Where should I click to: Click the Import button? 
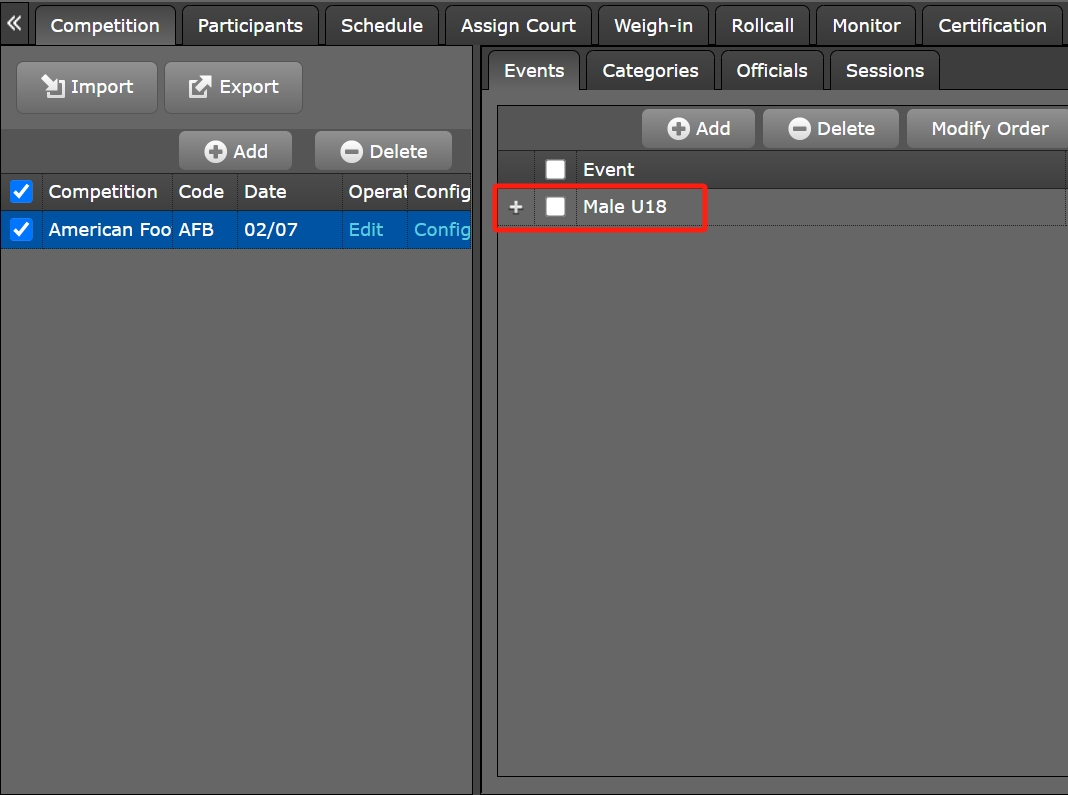[x=87, y=87]
